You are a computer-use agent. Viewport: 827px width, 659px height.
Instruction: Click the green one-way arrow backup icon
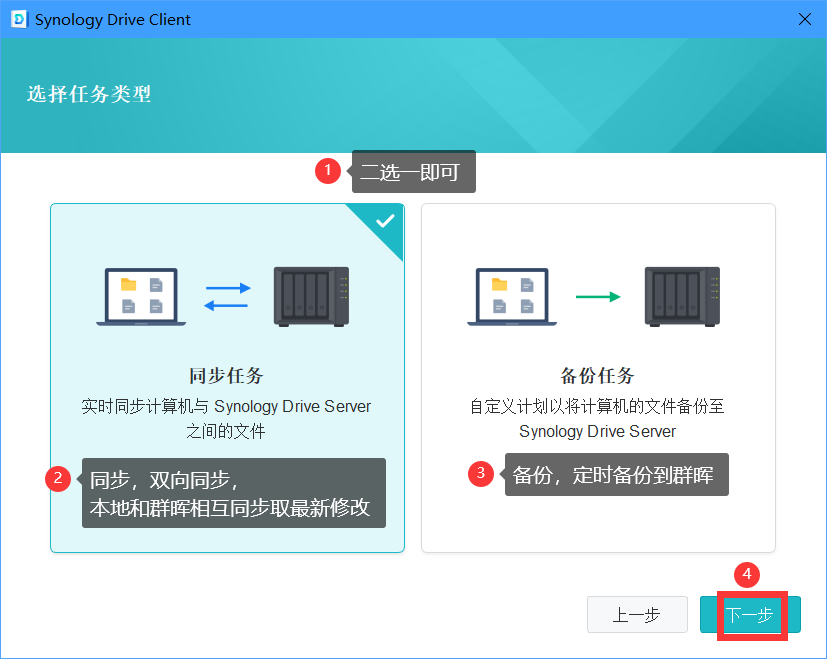(x=598, y=297)
